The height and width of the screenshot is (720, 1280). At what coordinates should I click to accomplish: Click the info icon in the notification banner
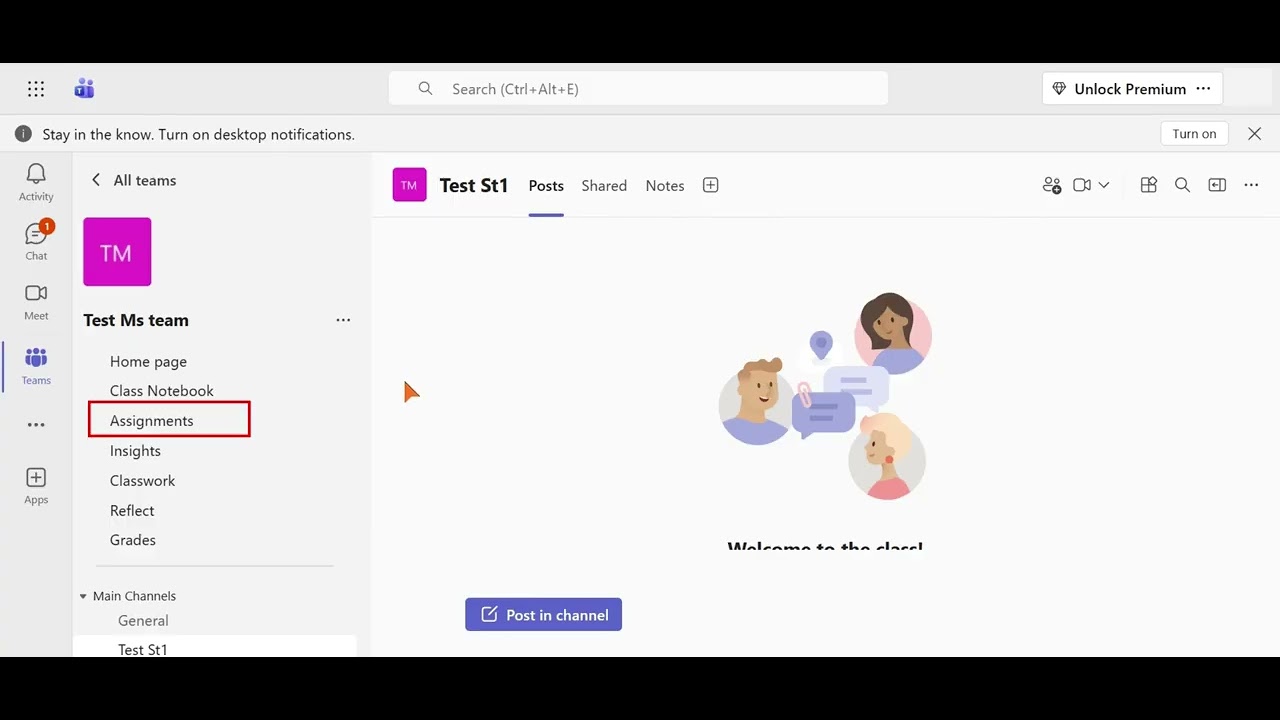(23, 134)
